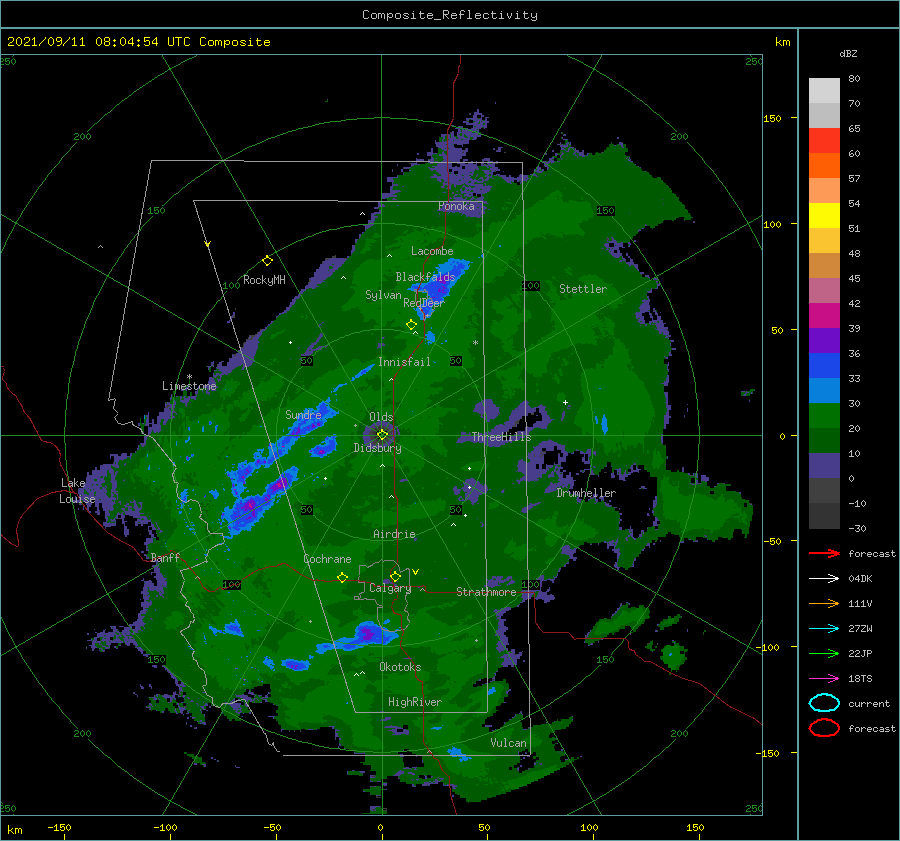Click the red forecast arrow in legend

click(x=824, y=553)
